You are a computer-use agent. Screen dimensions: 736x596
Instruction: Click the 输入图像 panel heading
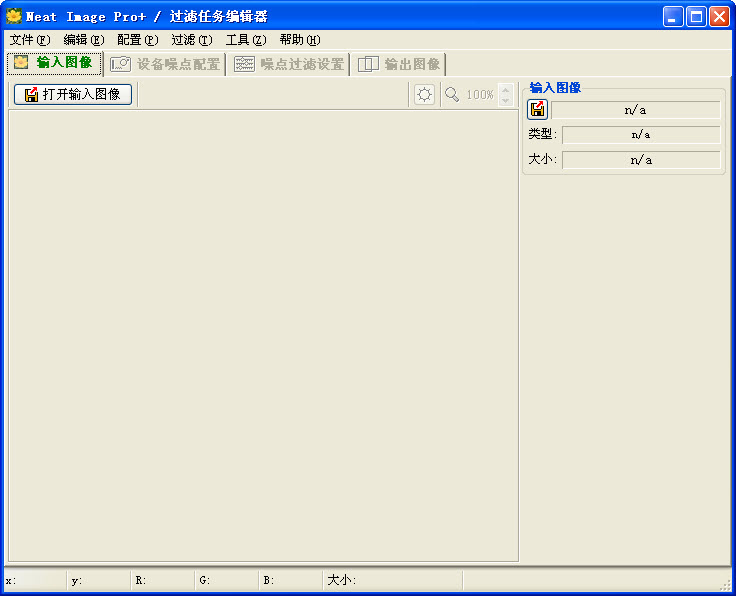[555, 88]
